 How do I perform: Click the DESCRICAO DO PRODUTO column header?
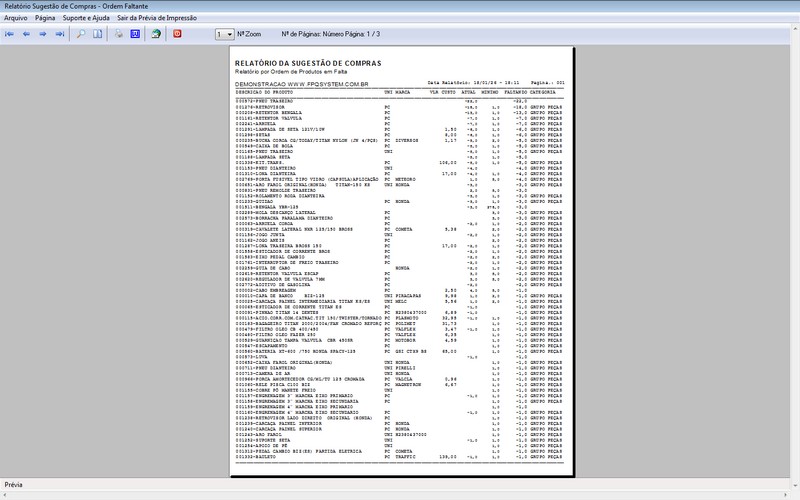coord(264,91)
